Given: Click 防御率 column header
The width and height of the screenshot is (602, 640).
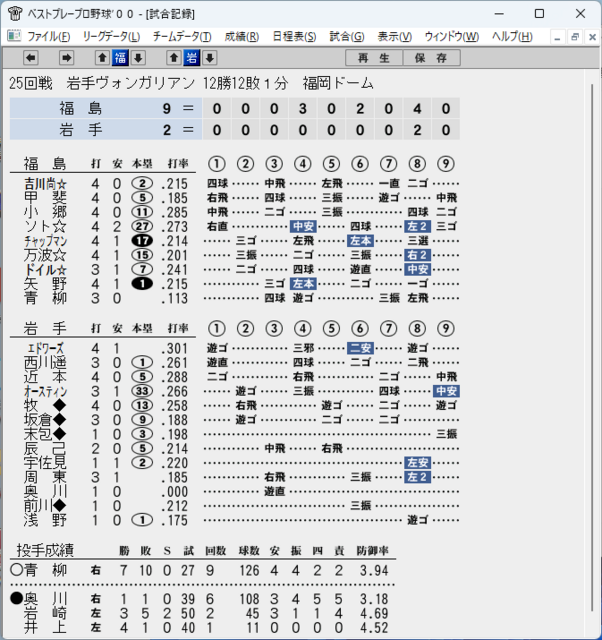Looking at the screenshot, I should coord(373,551).
